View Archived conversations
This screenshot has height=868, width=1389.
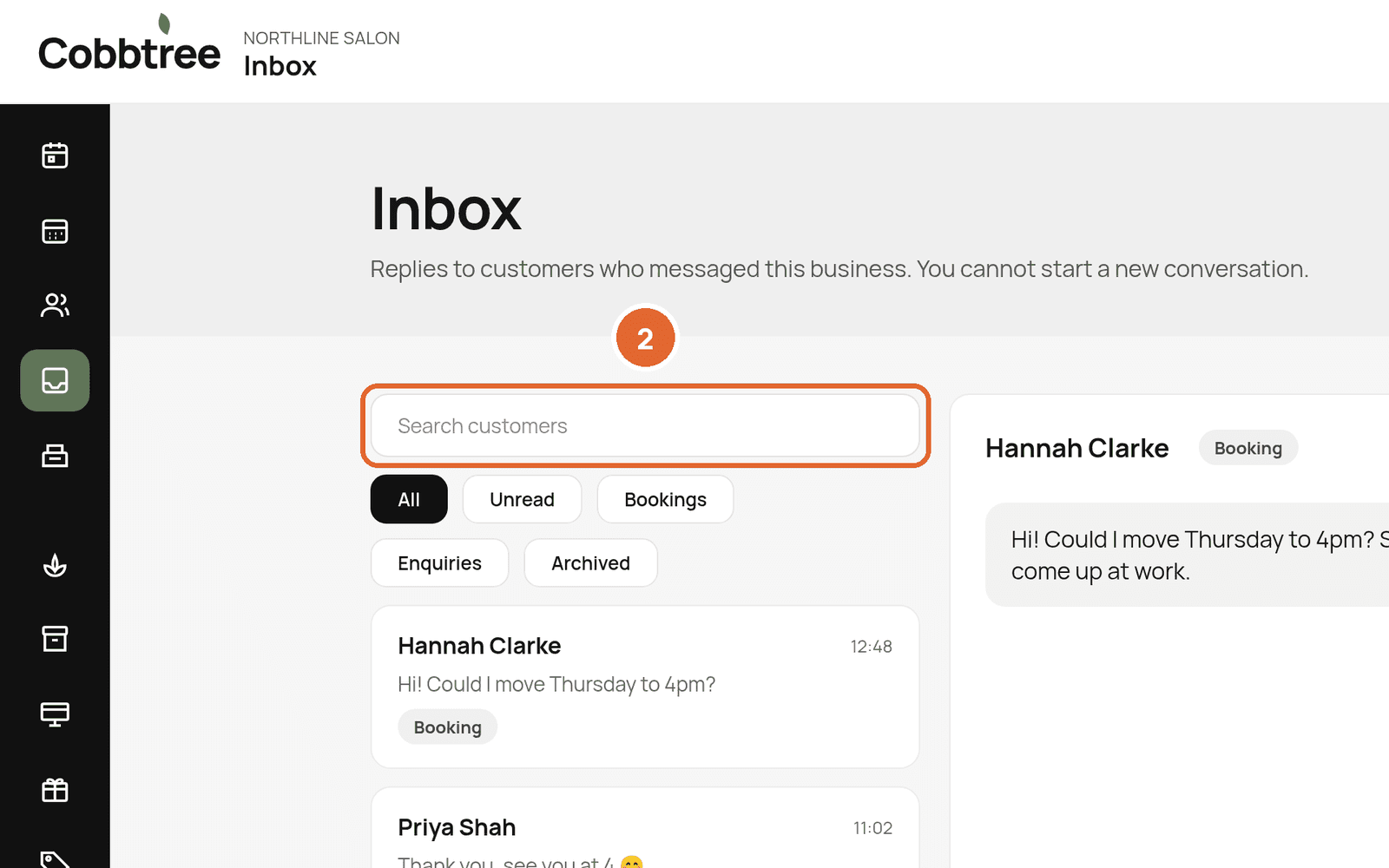[x=590, y=563]
